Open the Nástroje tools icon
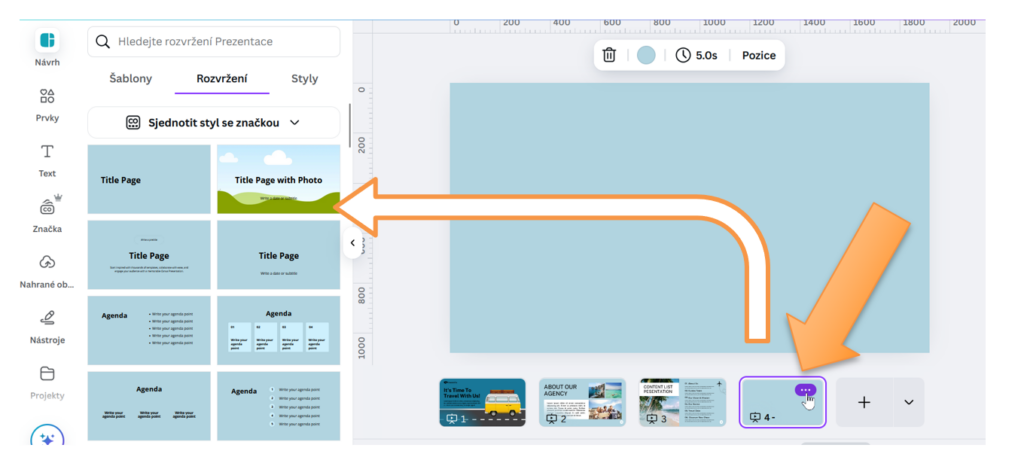 pos(47,318)
